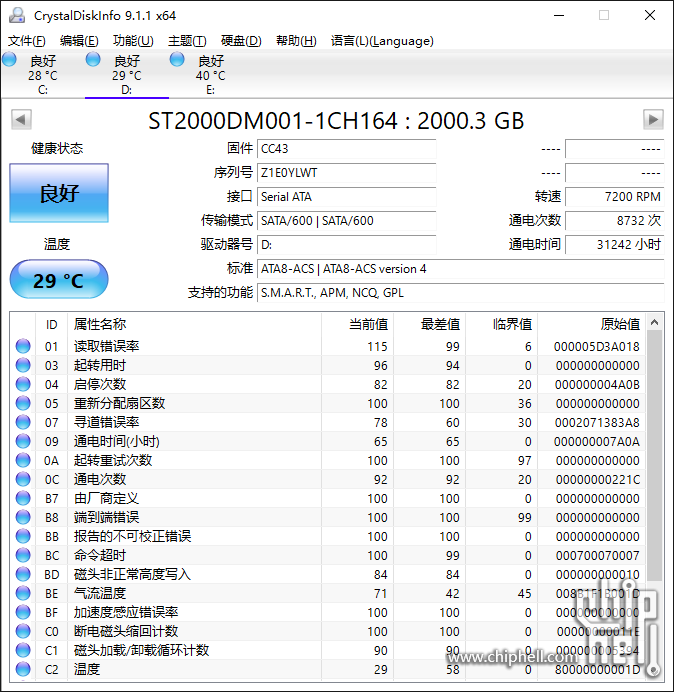Click the power-on hours field 31242 小时

tap(614, 244)
